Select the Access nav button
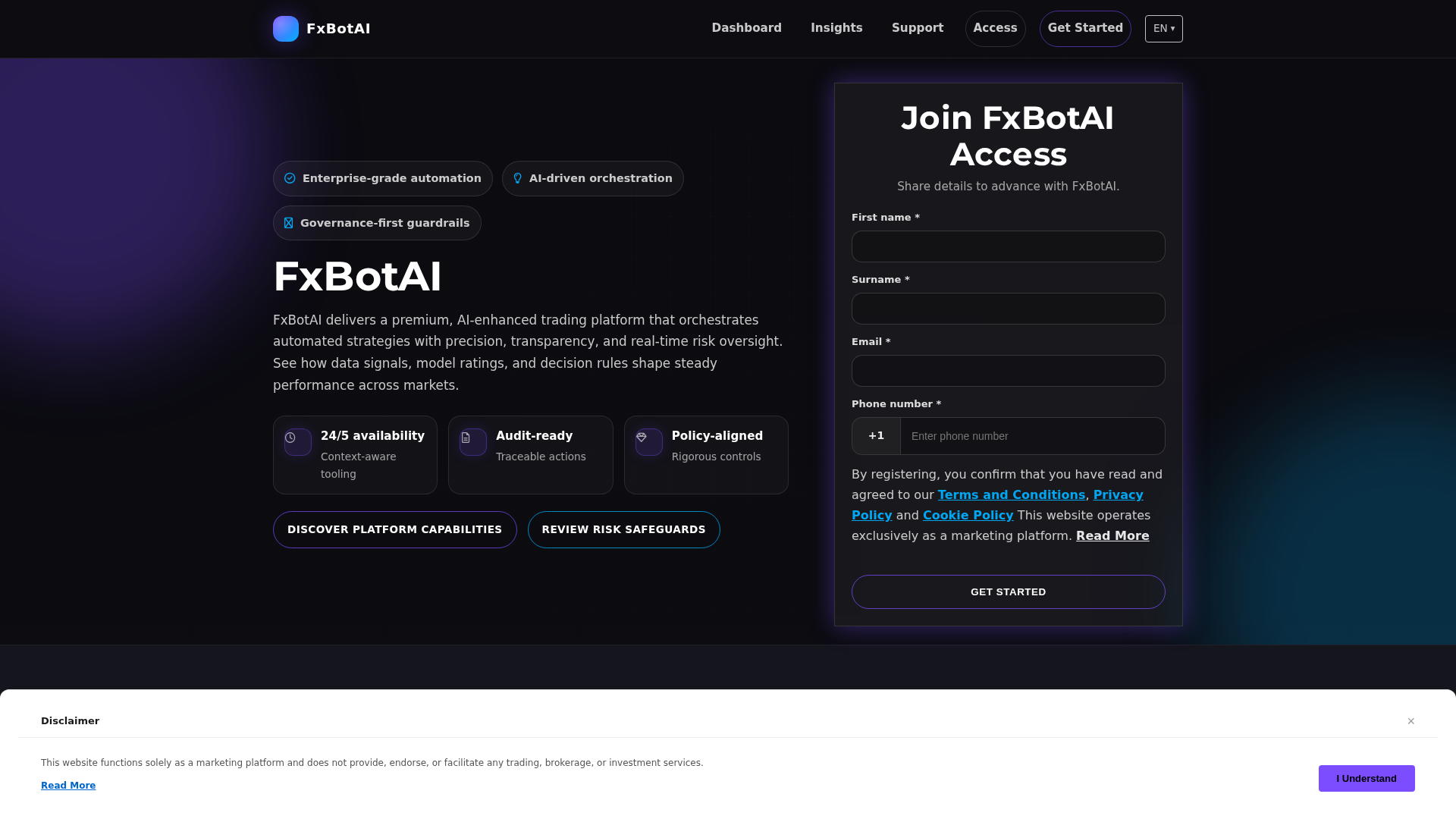 tap(995, 29)
